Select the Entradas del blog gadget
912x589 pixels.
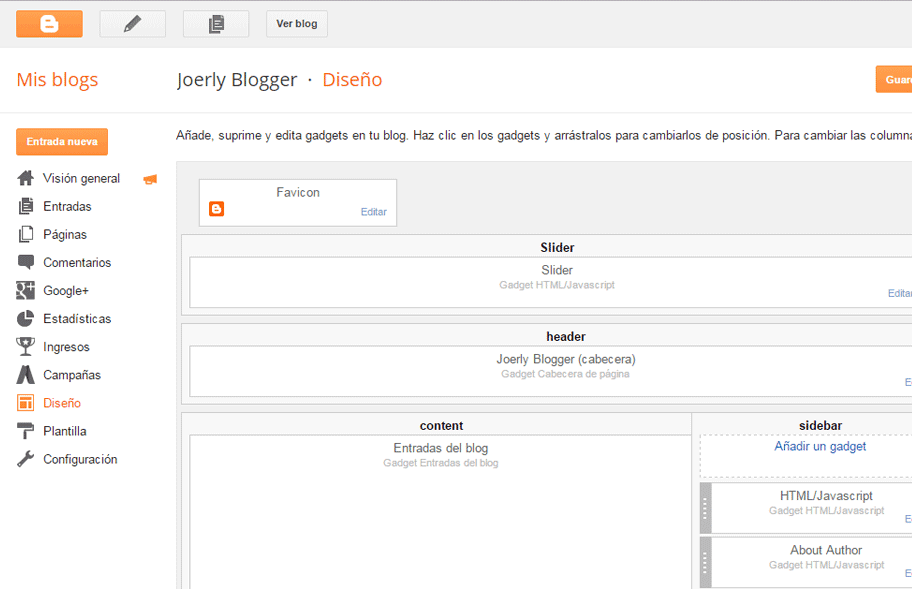tap(440, 512)
